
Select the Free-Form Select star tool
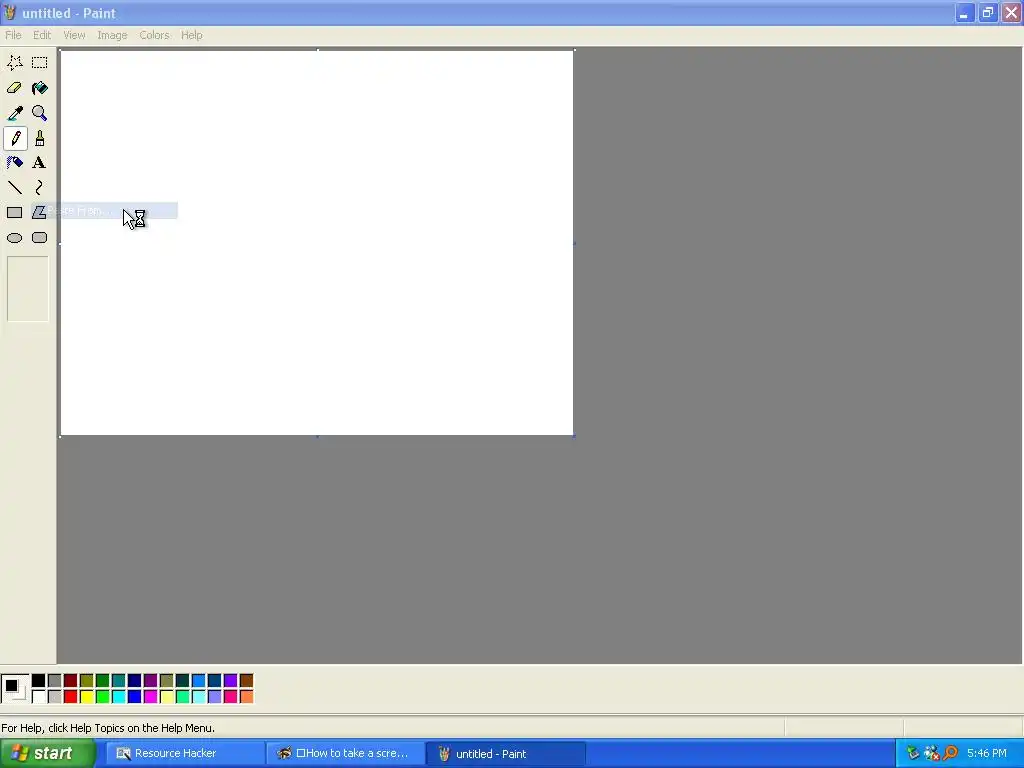point(14,63)
